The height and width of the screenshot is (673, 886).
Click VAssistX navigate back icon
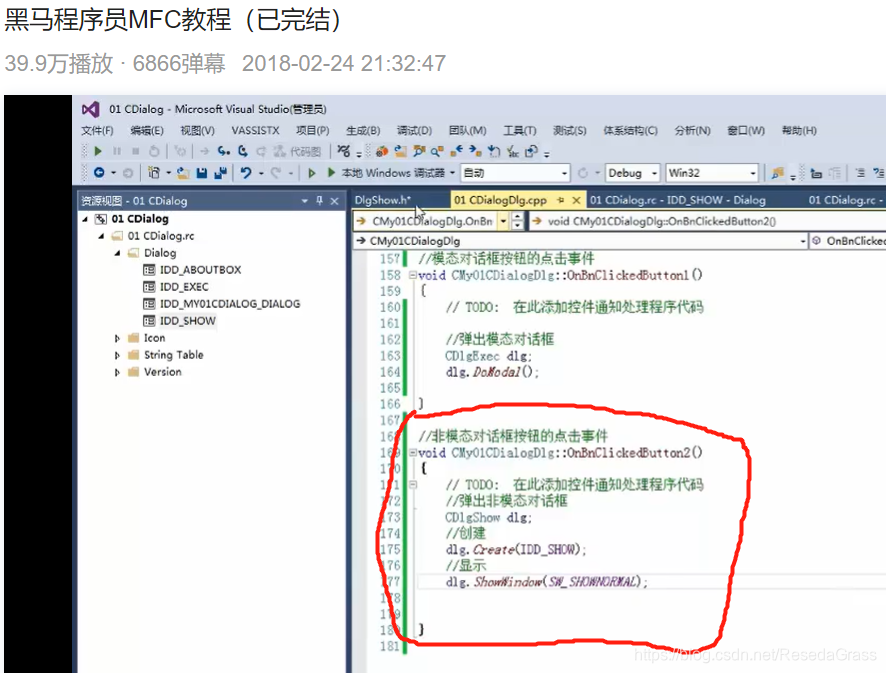point(457,151)
